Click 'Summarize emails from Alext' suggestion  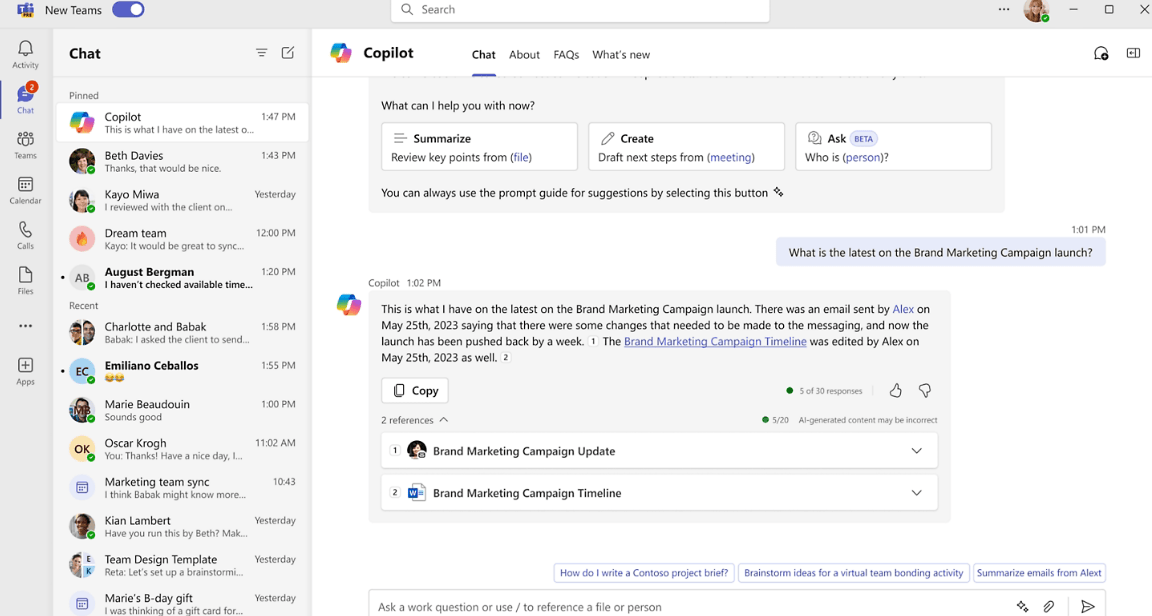point(1039,573)
